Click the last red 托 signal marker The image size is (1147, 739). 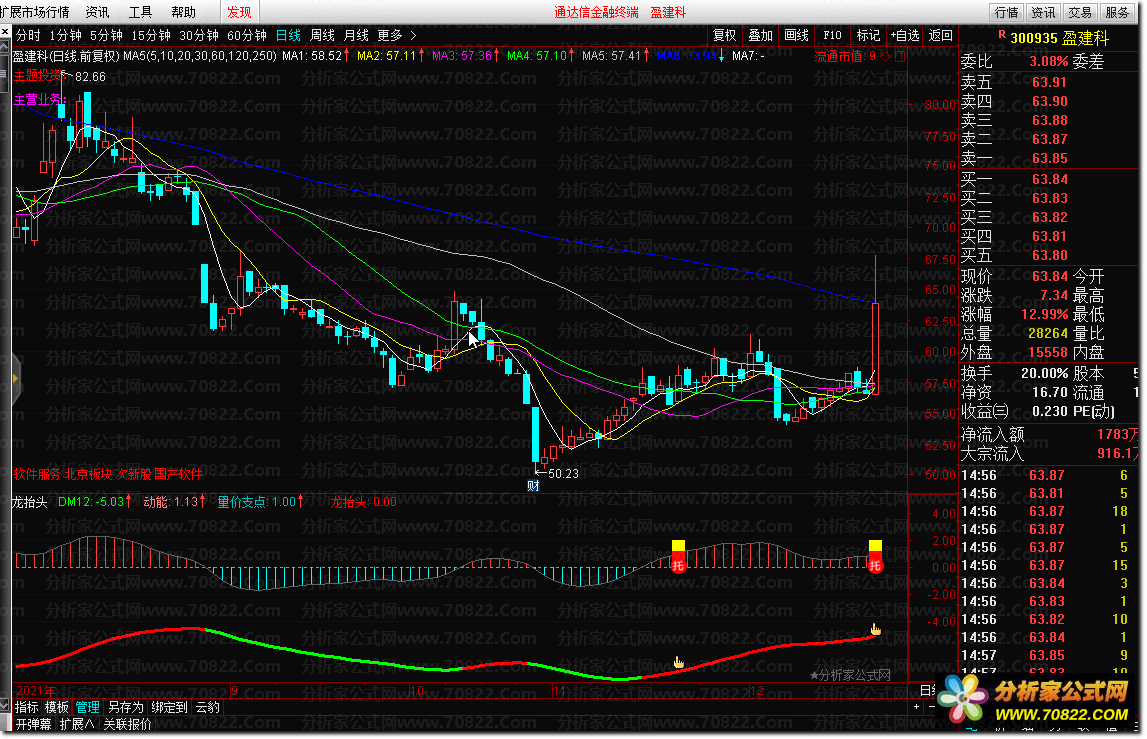875,564
